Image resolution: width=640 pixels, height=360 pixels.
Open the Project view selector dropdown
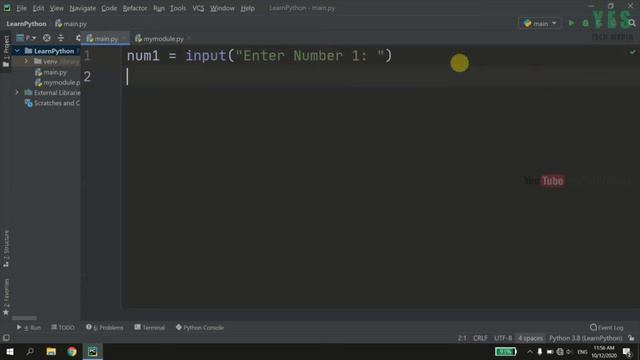pyautogui.click(x=26, y=38)
